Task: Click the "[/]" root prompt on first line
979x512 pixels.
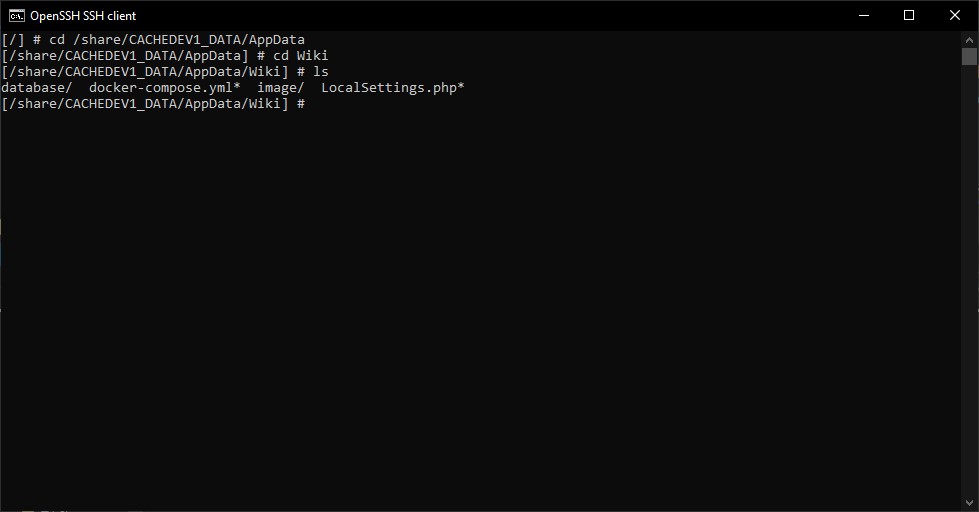Action: [x=13, y=40]
